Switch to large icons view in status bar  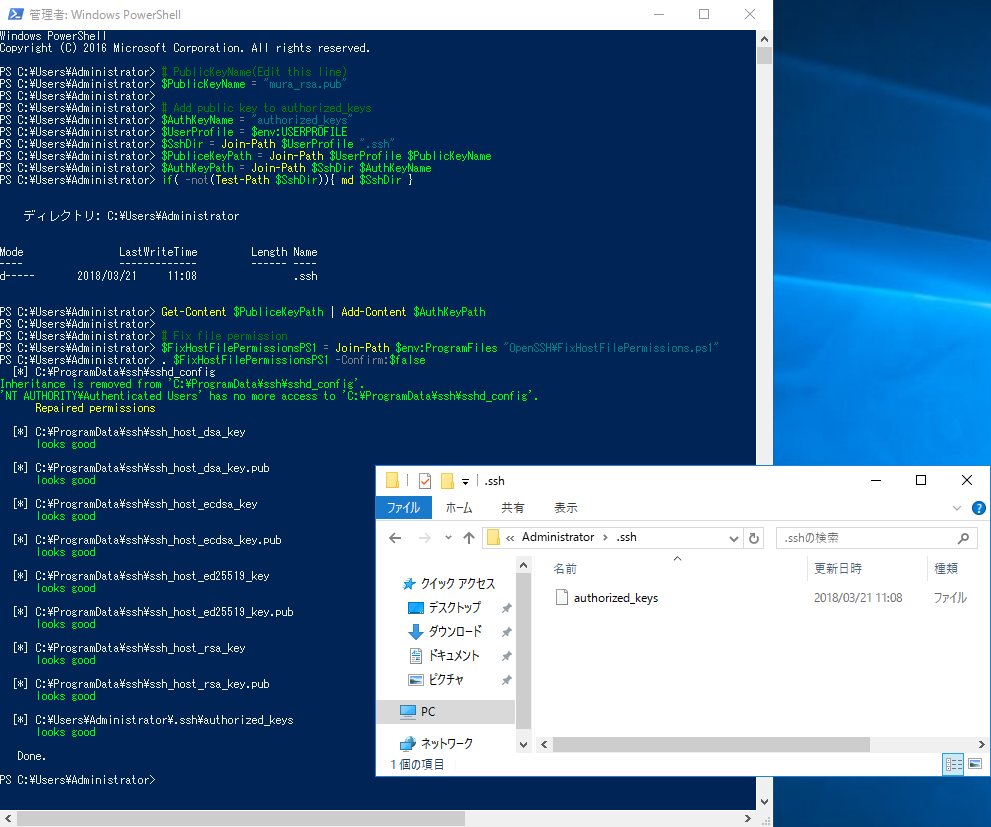click(975, 764)
